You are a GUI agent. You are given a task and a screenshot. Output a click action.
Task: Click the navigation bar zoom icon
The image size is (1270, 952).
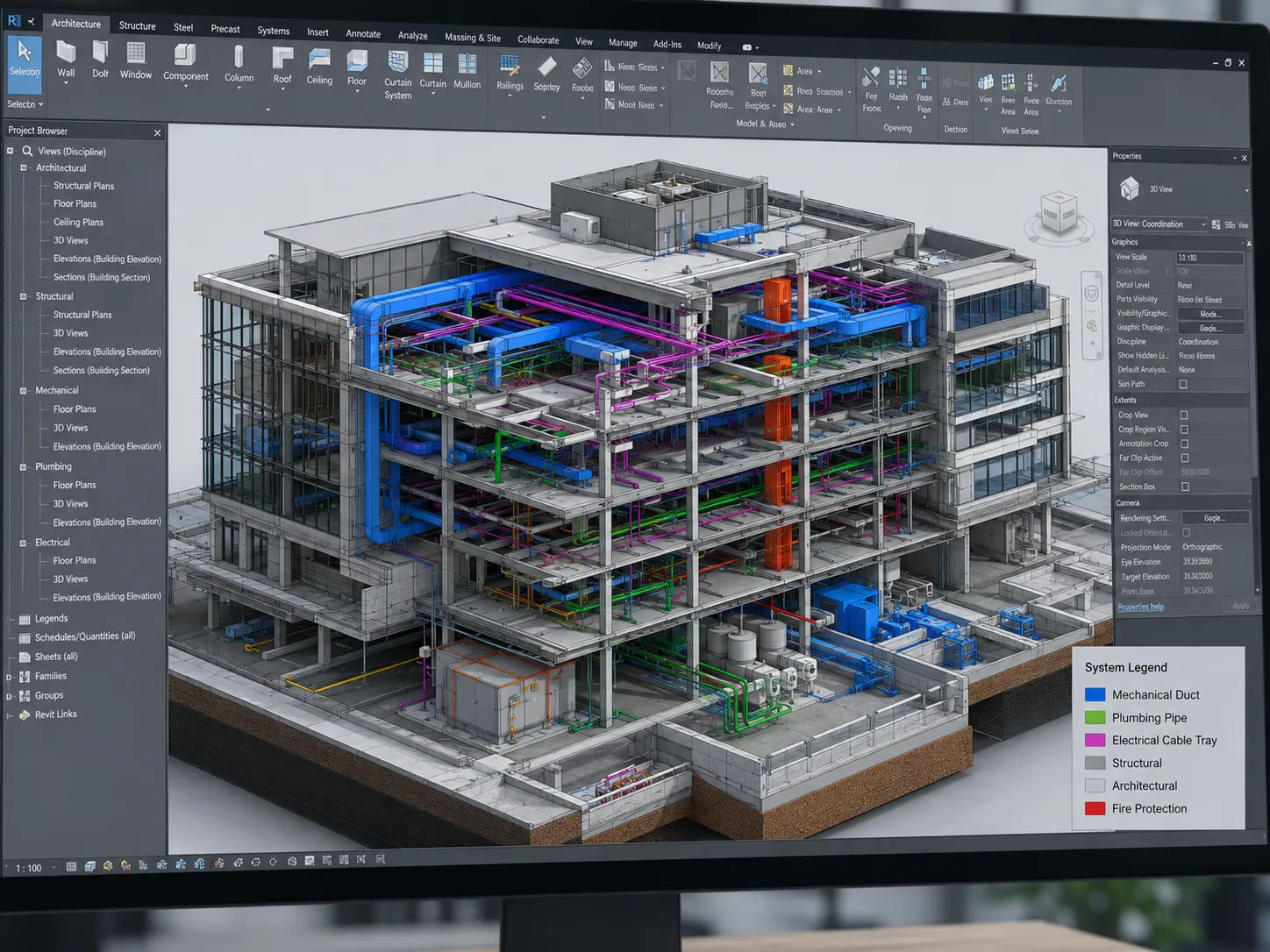coord(1092,326)
